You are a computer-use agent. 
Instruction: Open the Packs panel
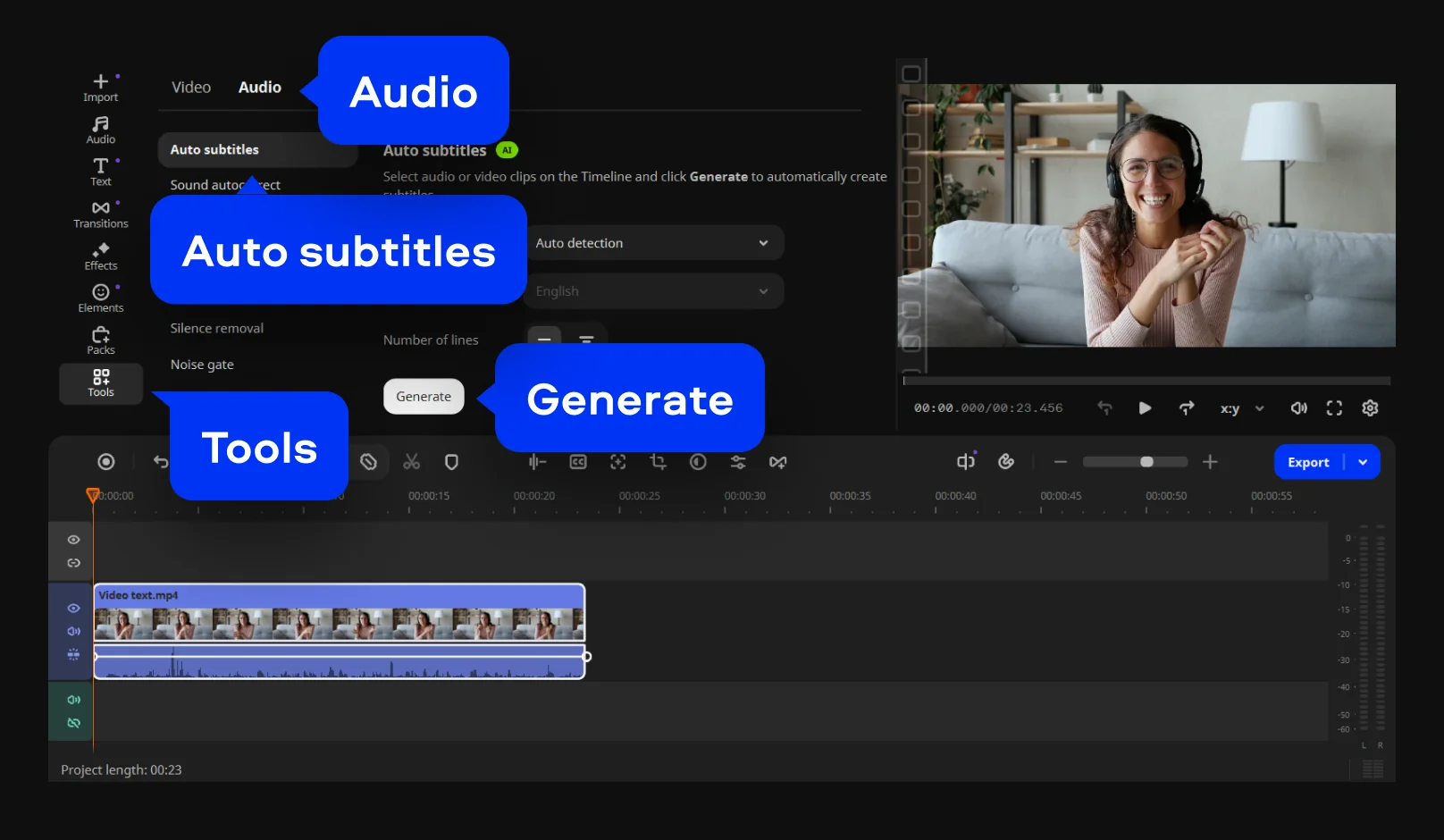point(101,340)
